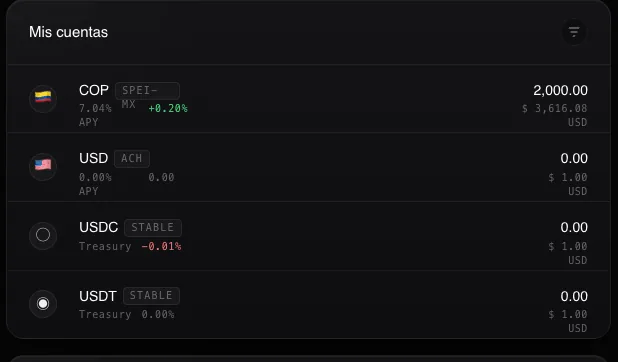Click the SPEI-MX badge on COP
This screenshot has width=618, height=362.
coord(147,91)
